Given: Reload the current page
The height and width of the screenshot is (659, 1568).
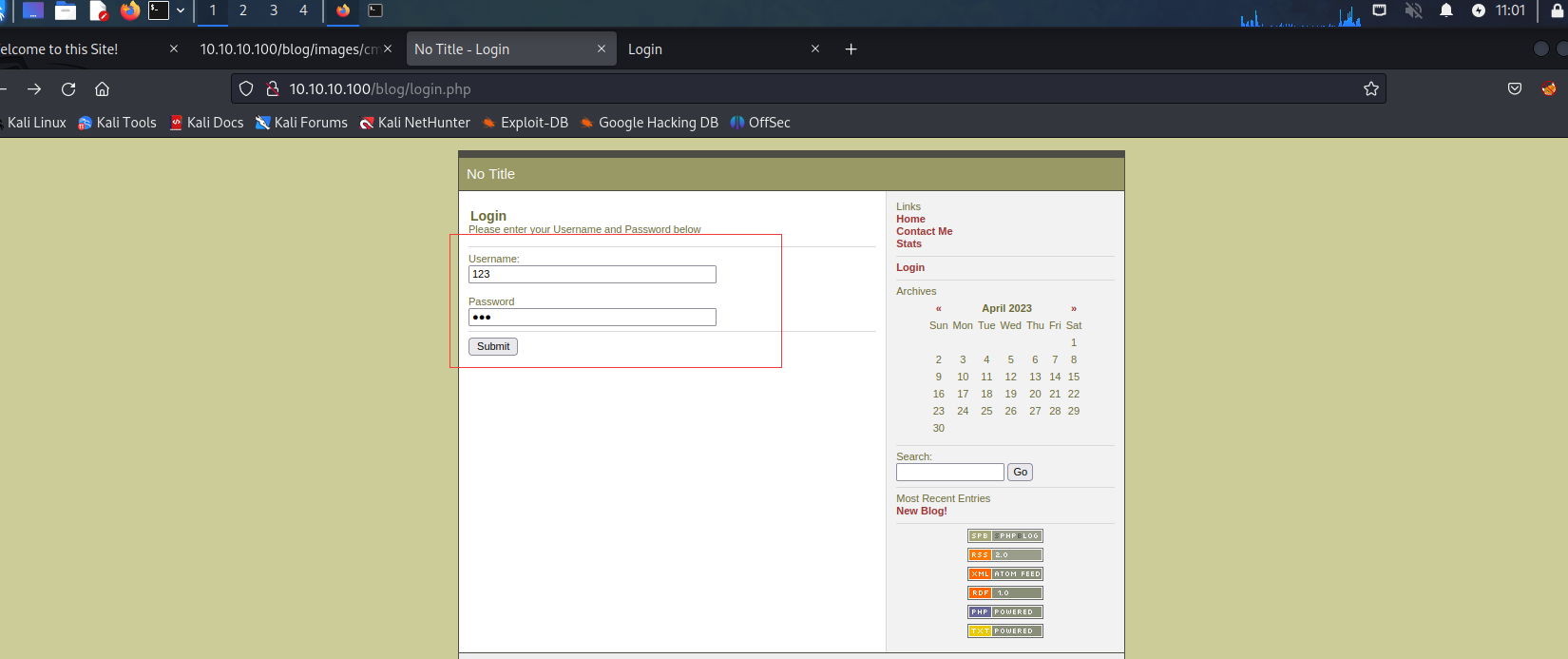Looking at the screenshot, I should pyautogui.click(x=68, y=88).
